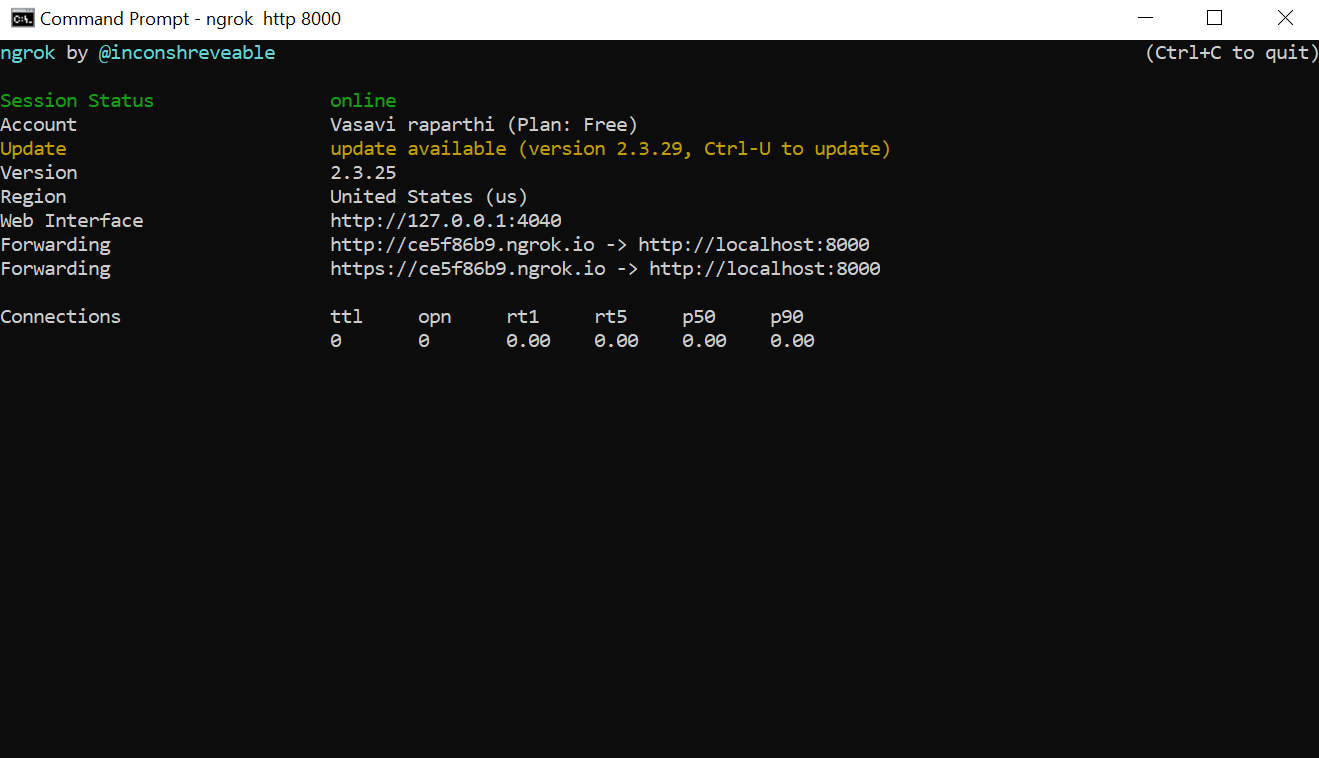Click the Command Prompt icon in title bar

[x=21, y=18]
